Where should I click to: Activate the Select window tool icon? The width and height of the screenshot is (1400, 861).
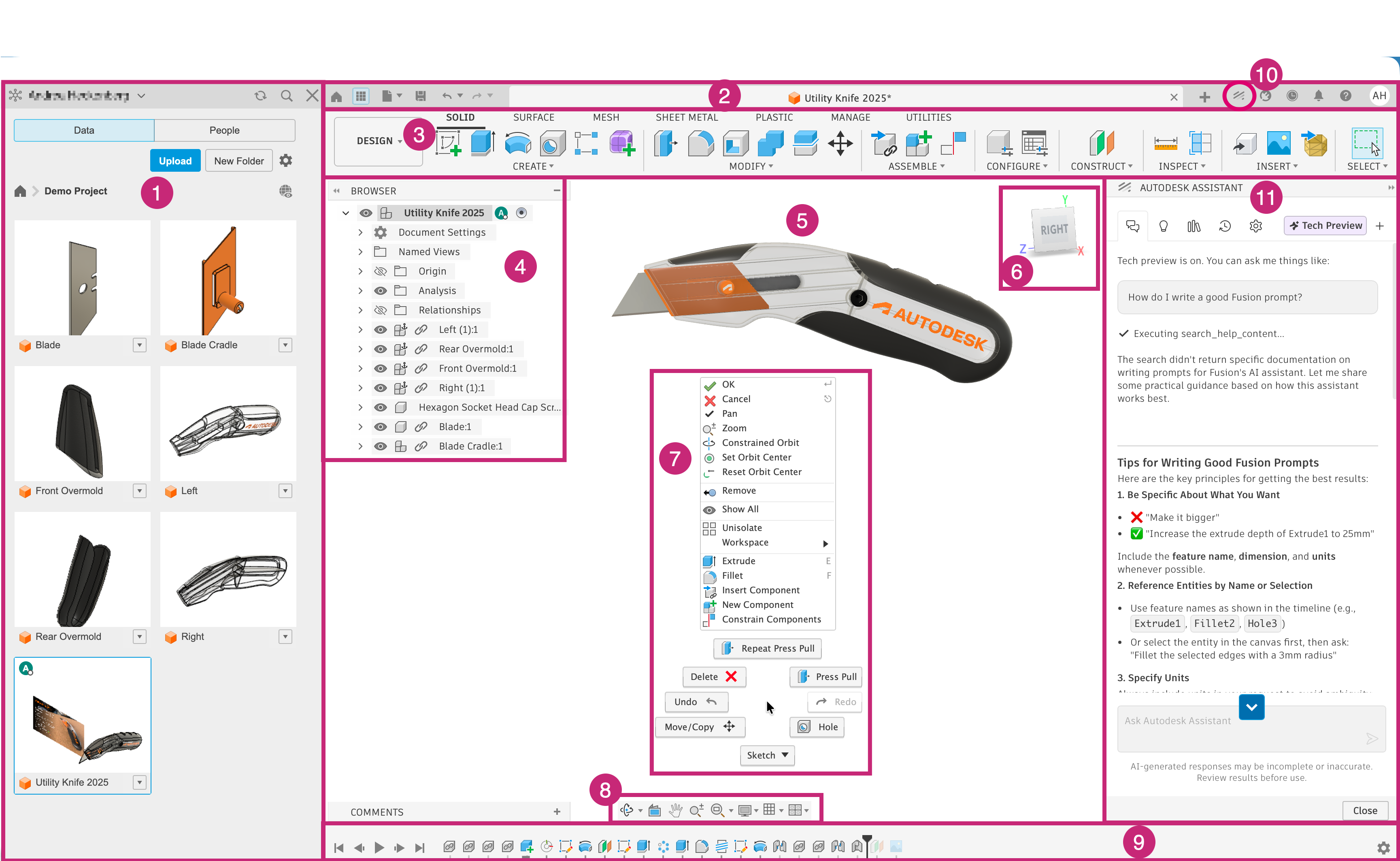pos(1366,143)
